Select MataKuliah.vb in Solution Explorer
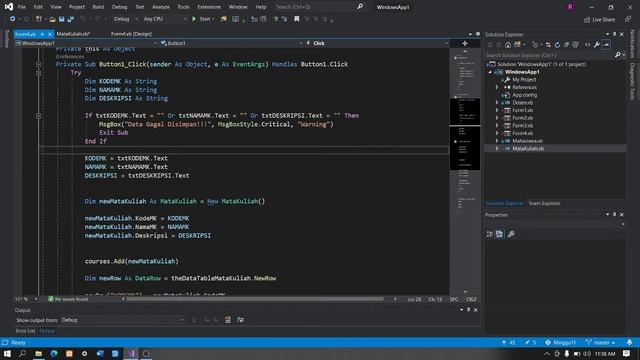Image resolution: width=640 pixels, height=360 pixels. pyautogui.click(x=528, y=149)
